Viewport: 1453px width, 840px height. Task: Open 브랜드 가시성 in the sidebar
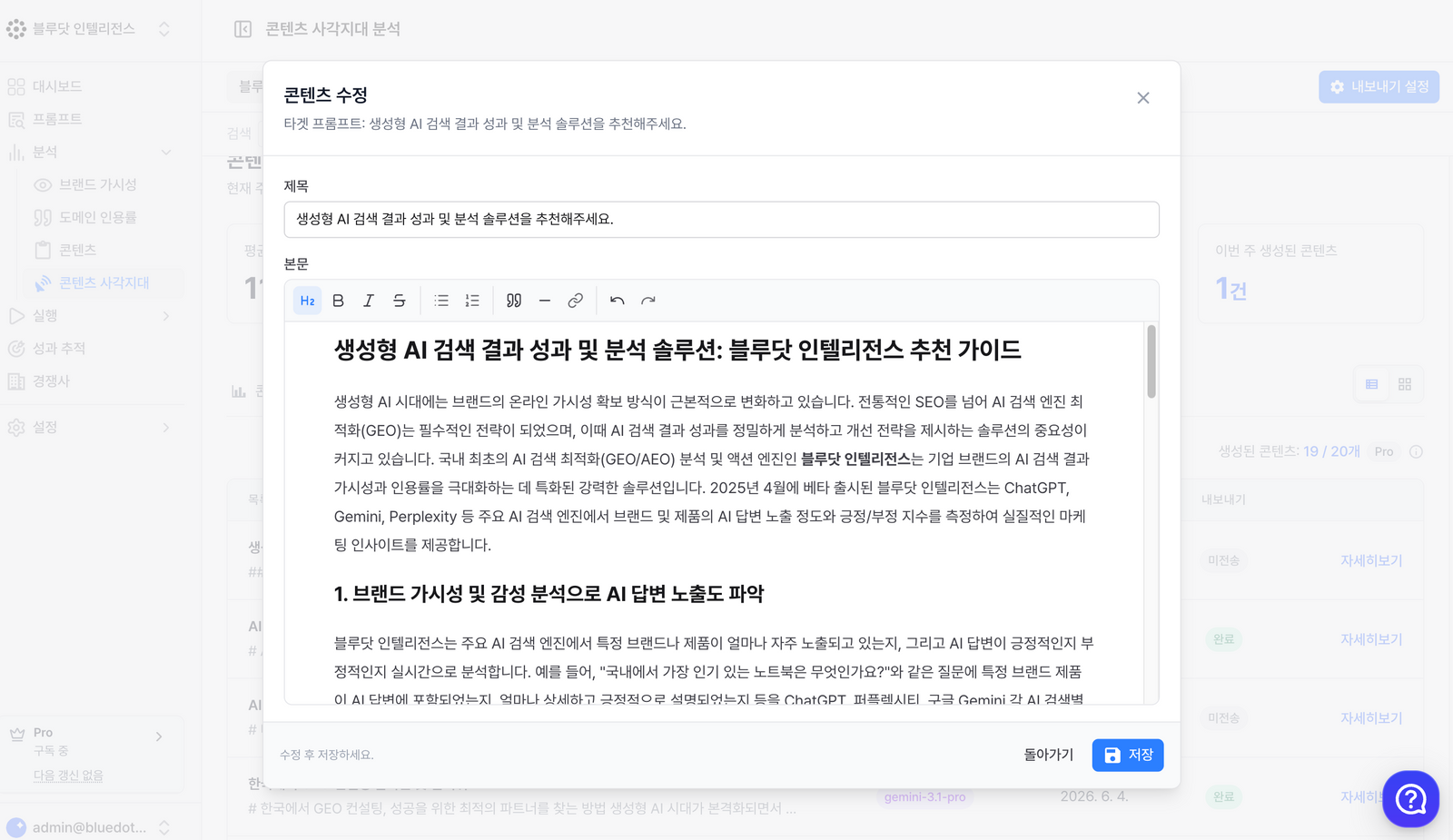point(98,184)
